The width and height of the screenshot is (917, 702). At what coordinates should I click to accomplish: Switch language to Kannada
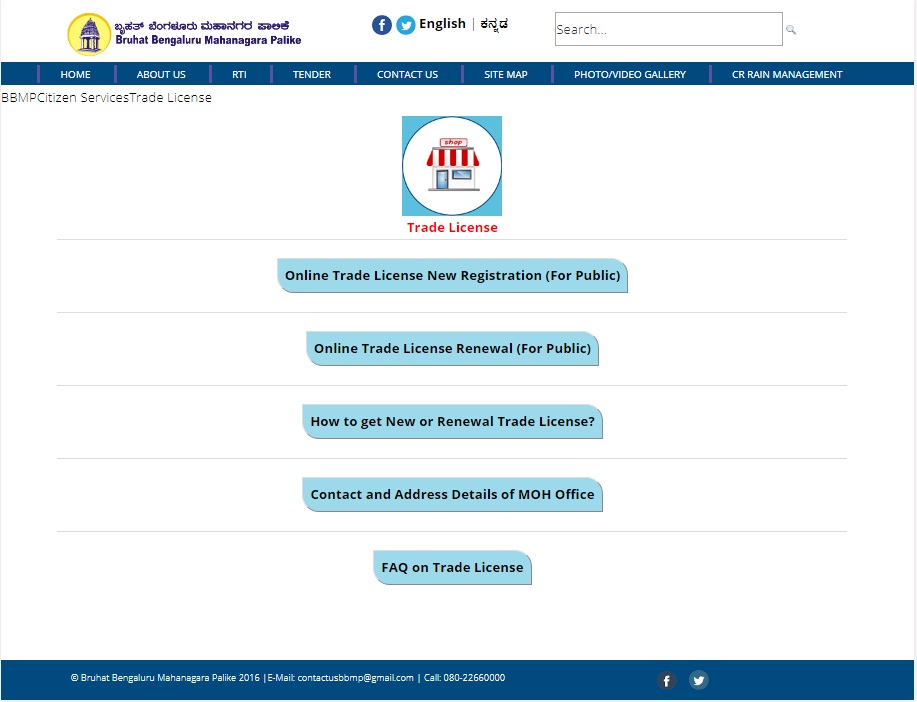tap(493, 24)
